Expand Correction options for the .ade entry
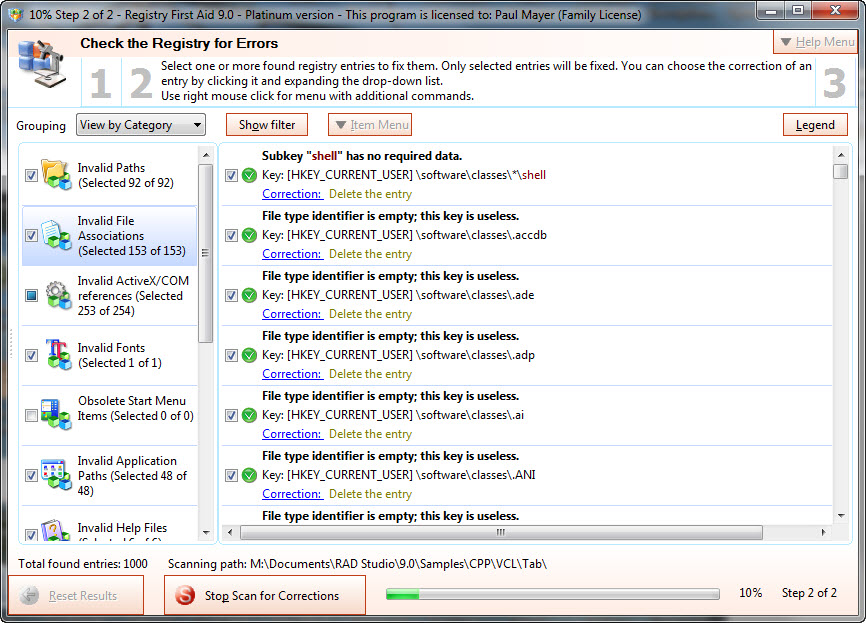This screenshot has height=623, width=866. coord(292,314)
